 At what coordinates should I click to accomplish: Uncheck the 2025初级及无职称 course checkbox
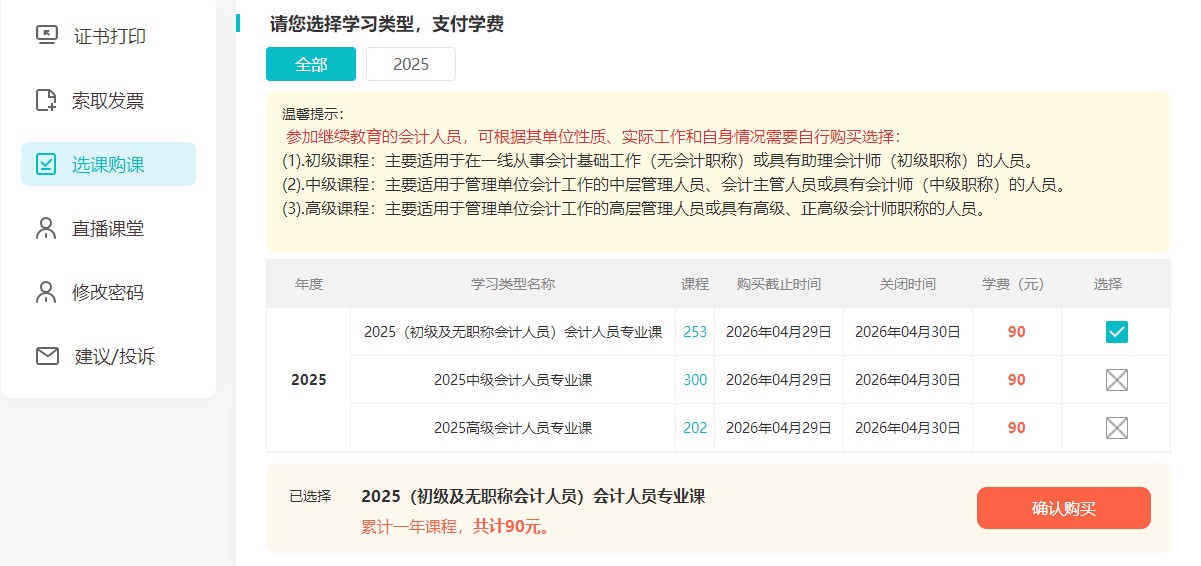point(1116,332)
